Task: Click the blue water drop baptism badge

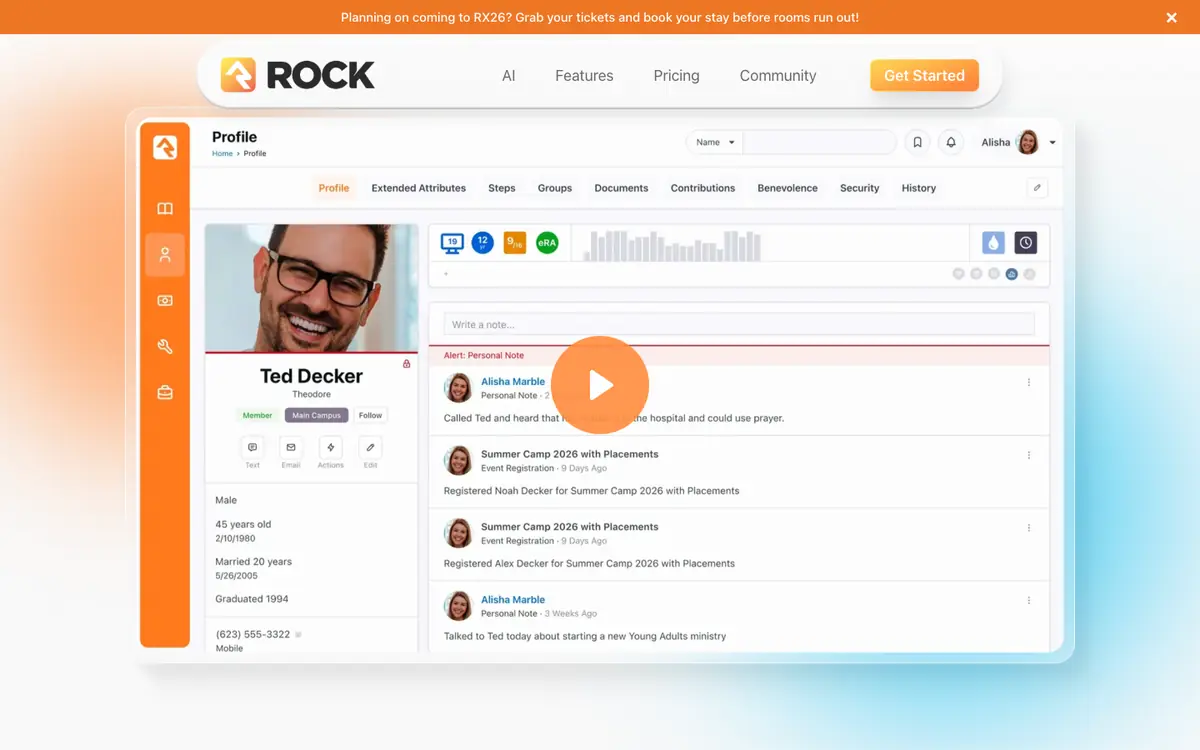Action: [993, 242]
